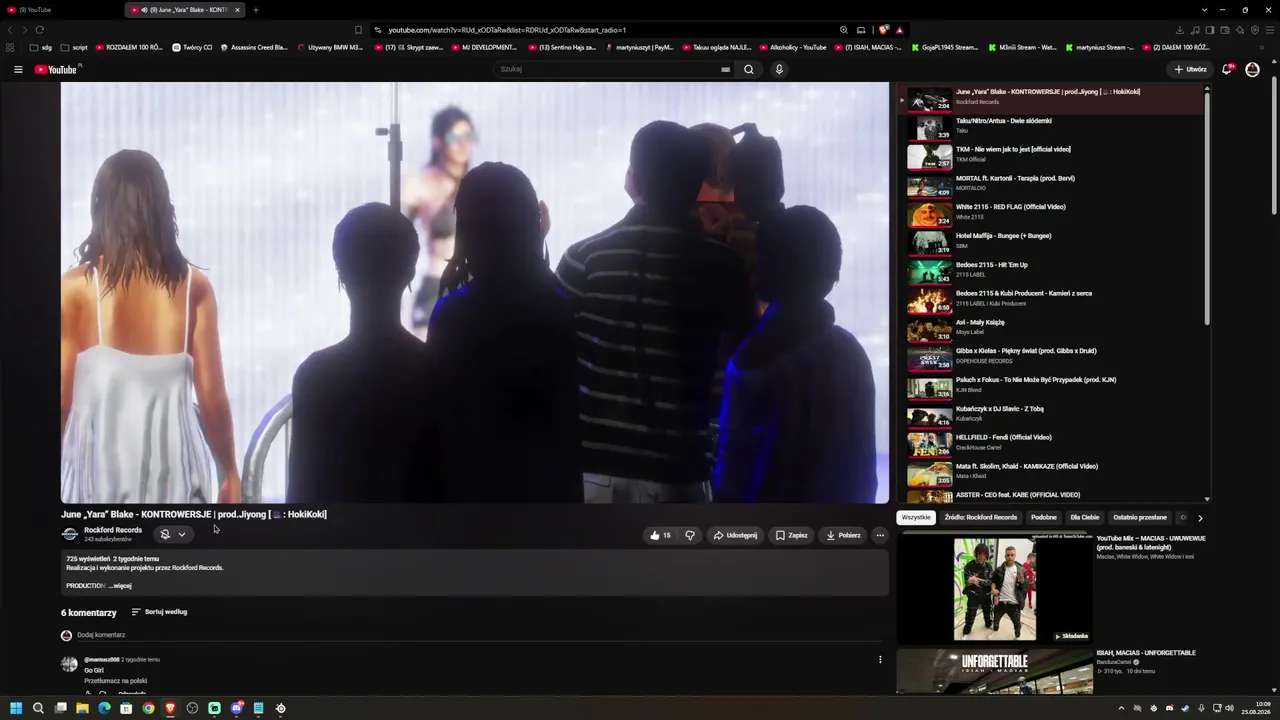The width and height of the screenshot is (1280, 720).
Task: Open Rockford Records channel avatar
Action: pyautogui.click(x=69, y=534)
